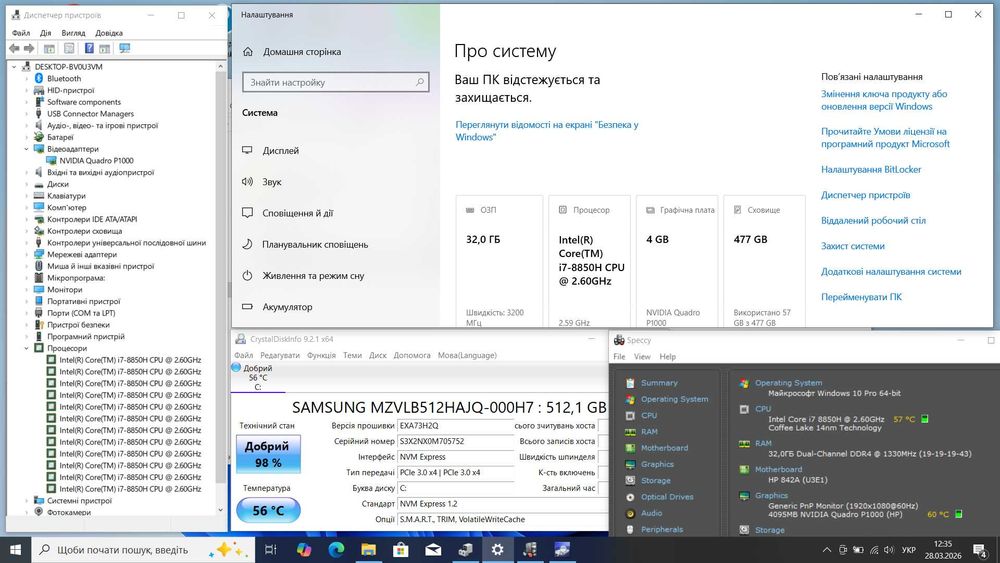Open Функція menu in CrystalDiskInfo
This screenshot has height=563, width=1000.
click(x=321, y=355)
